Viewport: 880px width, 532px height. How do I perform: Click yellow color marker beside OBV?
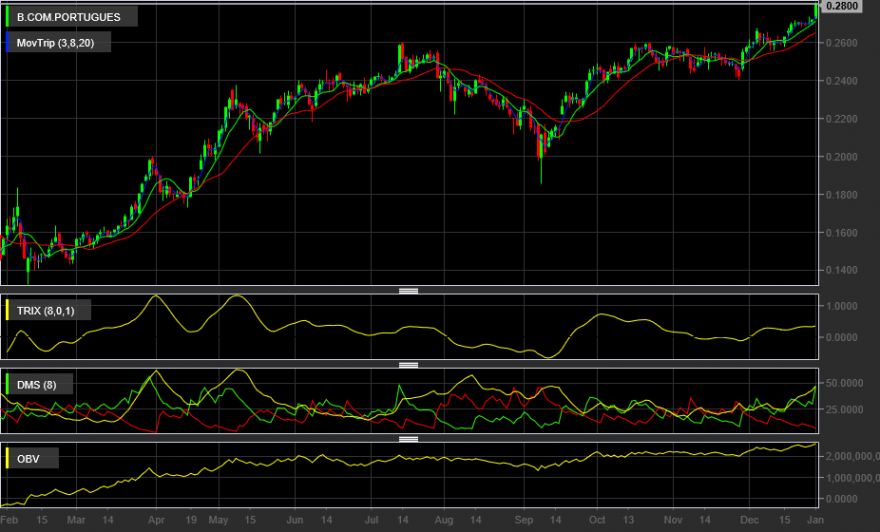7,458
